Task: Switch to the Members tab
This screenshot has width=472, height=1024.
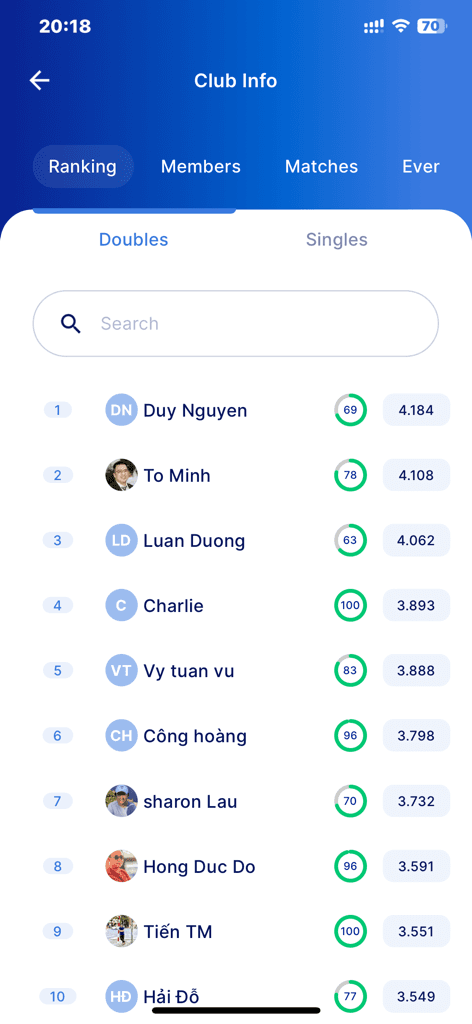Action: click(x=201, y=167)
